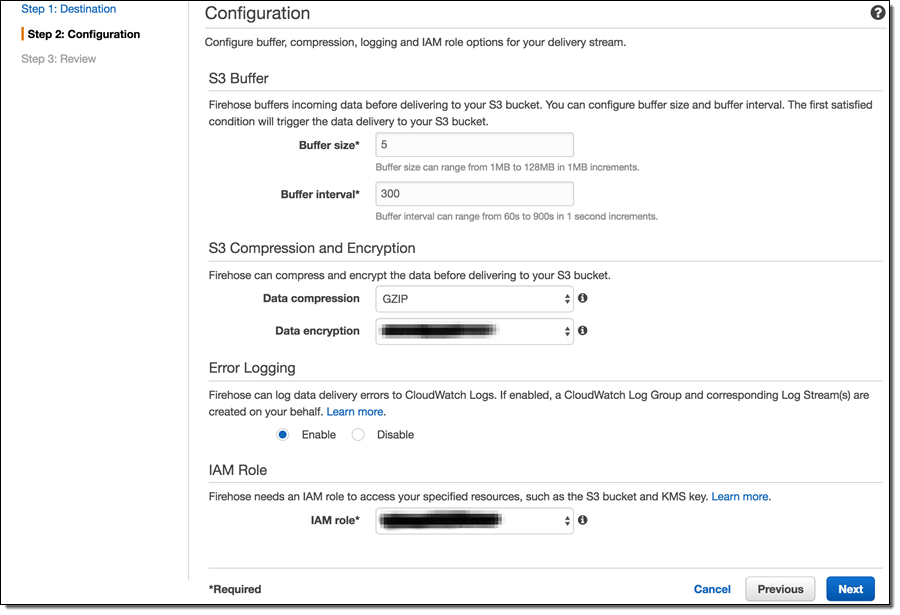Screen dimensions: 900x615
Task: Click the help question mark icon
Action: pyautogui.click(x=878, y=13)
